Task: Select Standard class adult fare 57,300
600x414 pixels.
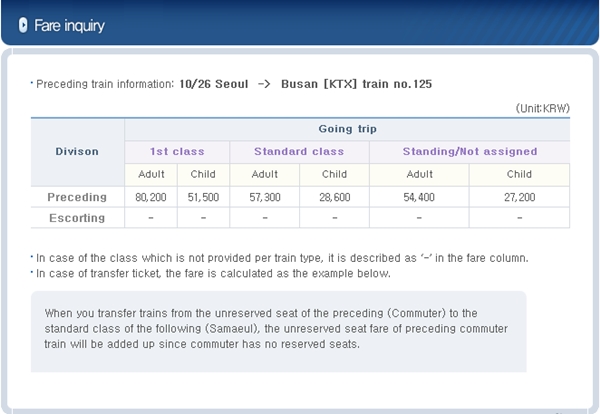Action: [265, 197]
